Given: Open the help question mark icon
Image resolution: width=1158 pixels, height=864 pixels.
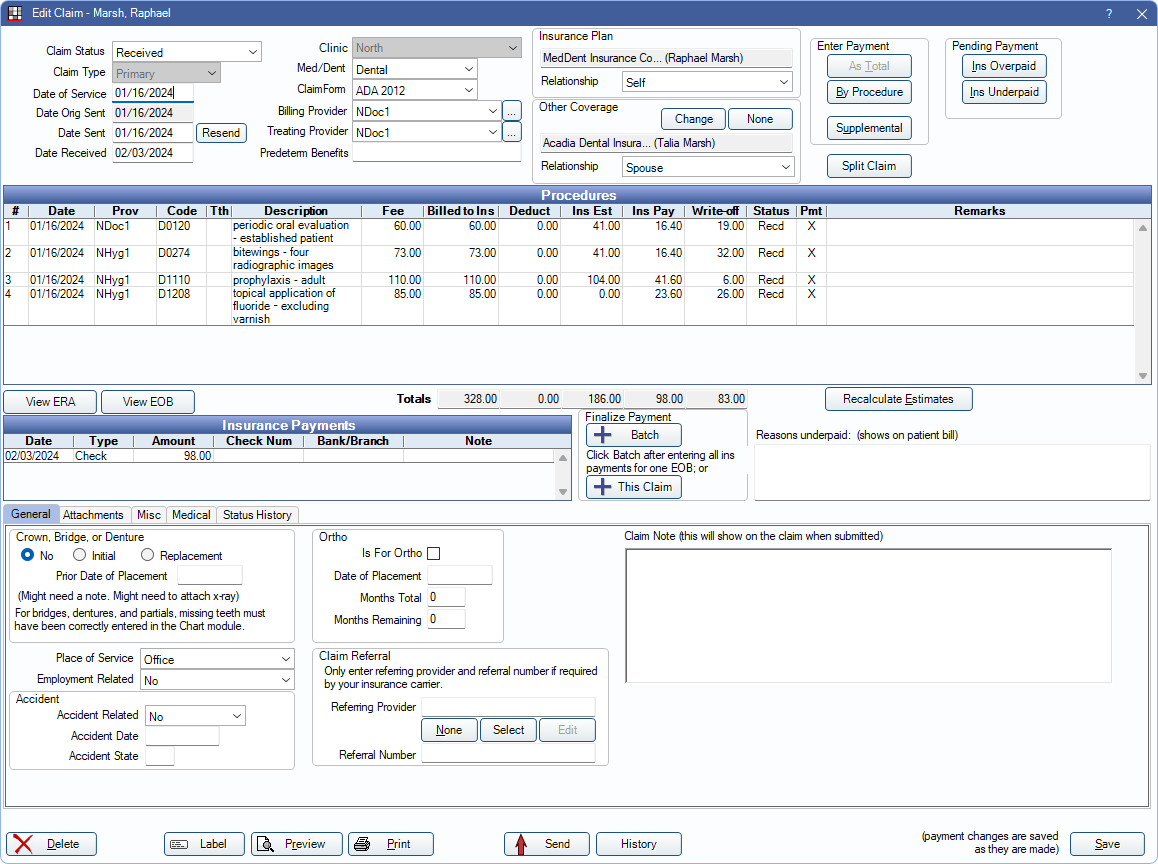Looking at the screenshot, I should (x=1109, y=14).
